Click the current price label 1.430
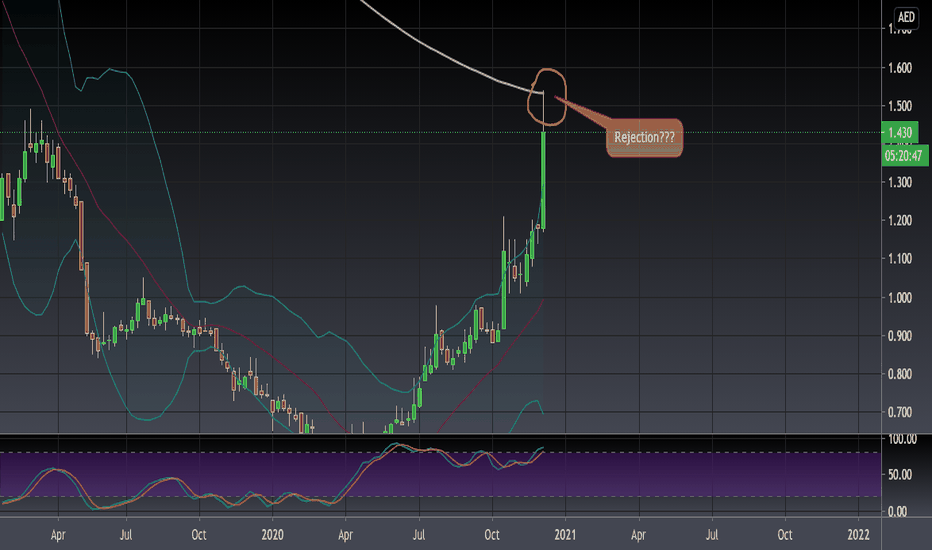 [900, 133]
